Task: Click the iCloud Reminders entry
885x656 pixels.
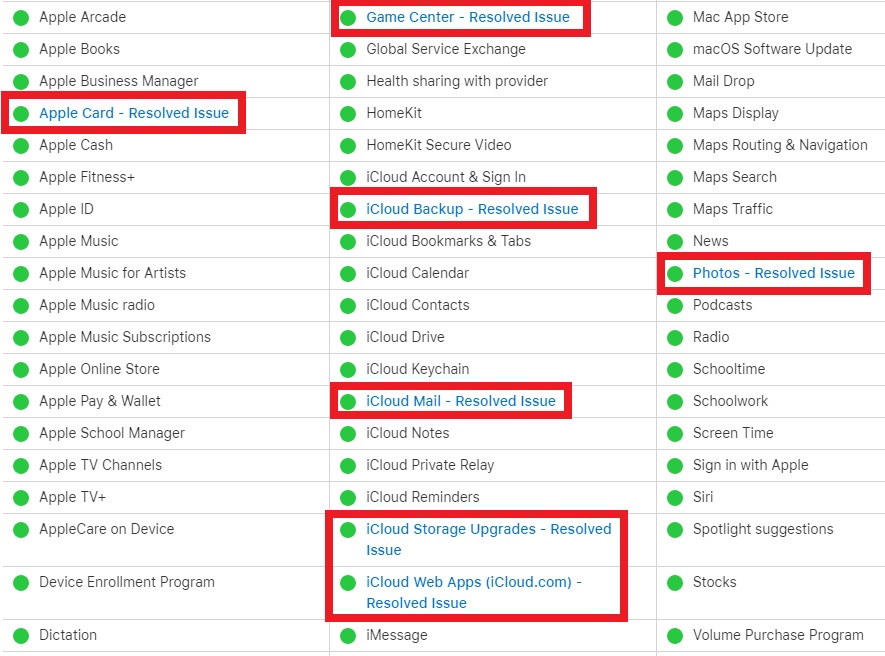Action: click(x=423, y=497)
